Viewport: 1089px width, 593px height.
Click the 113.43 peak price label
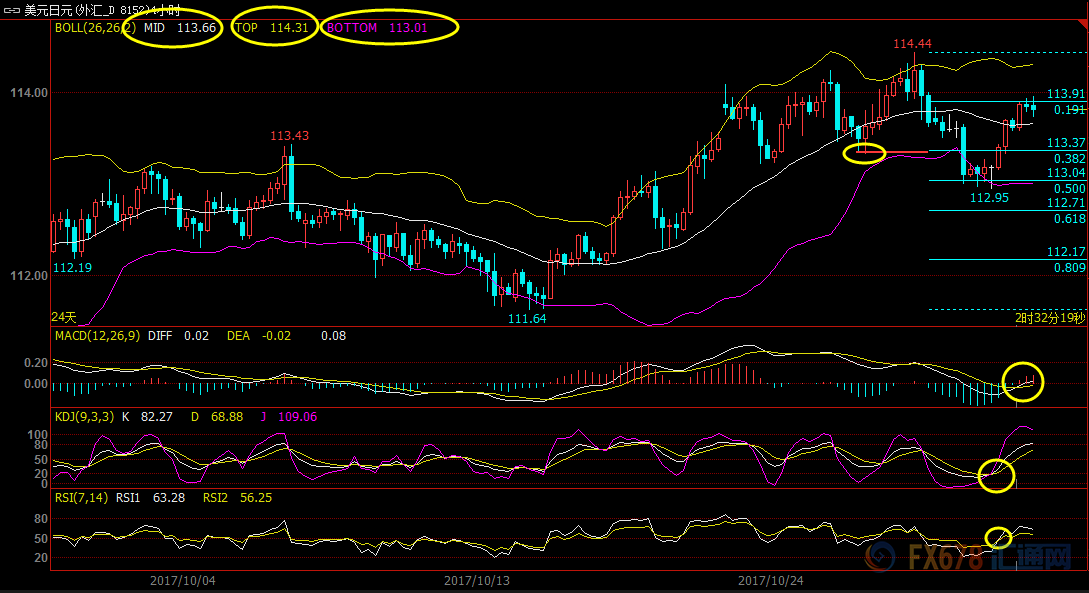[x=289, y=136]
